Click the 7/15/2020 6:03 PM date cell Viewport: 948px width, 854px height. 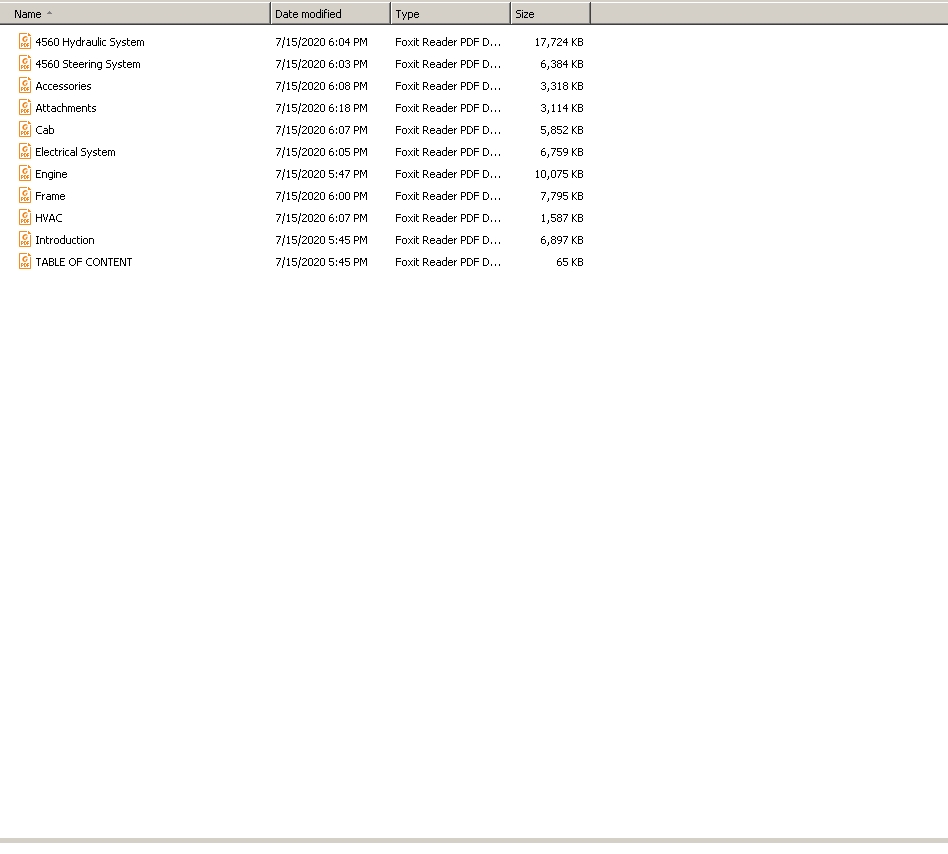[x=321, y=64]
